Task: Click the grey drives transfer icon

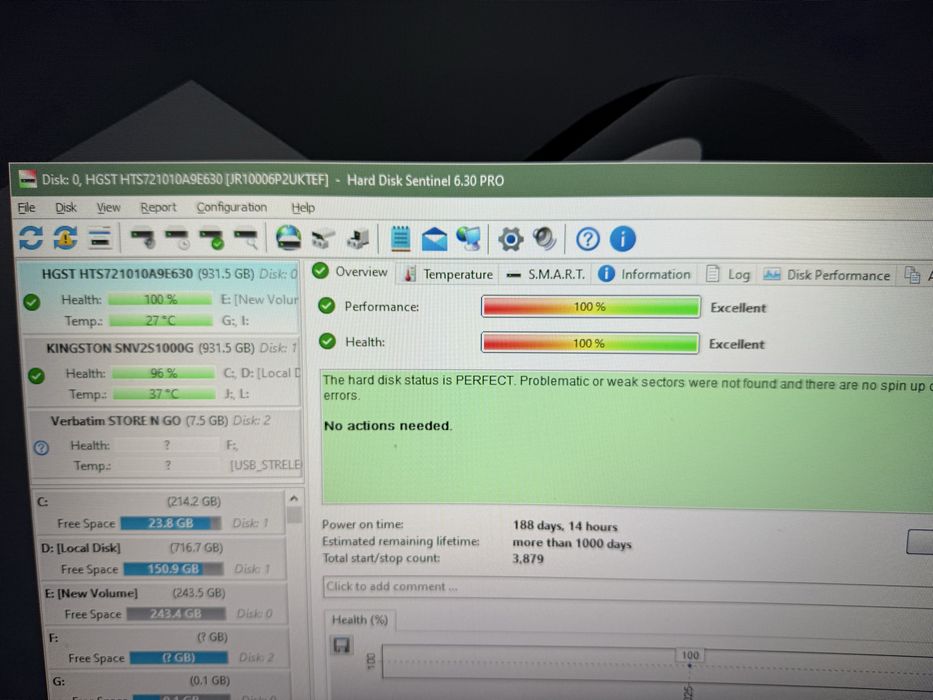Action: click(x=323, y=239)
